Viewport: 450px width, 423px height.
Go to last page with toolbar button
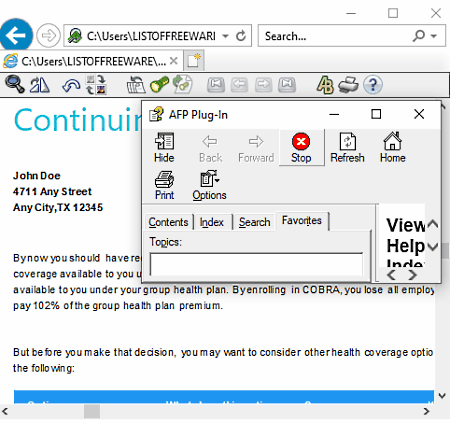pos(287,85)
